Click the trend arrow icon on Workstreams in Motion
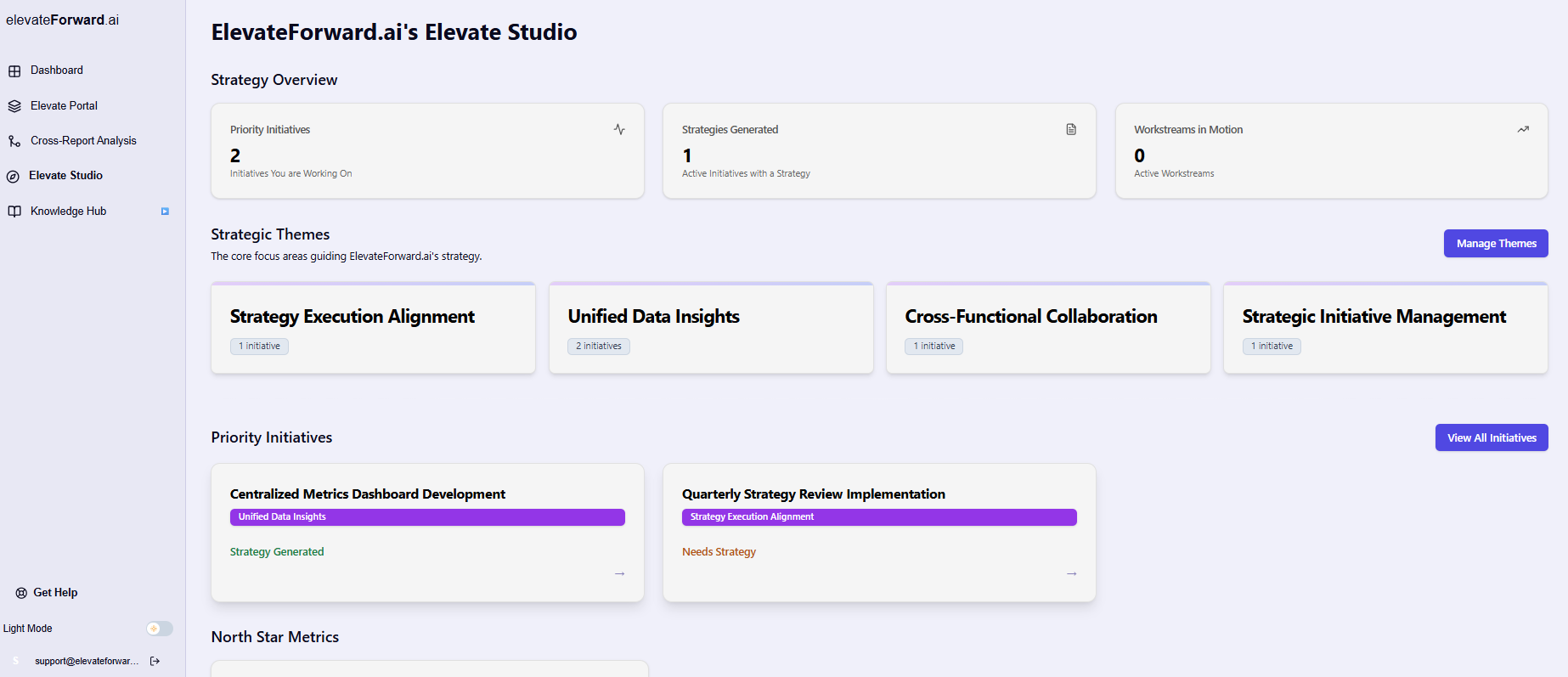 click(x=1523, y=129)
